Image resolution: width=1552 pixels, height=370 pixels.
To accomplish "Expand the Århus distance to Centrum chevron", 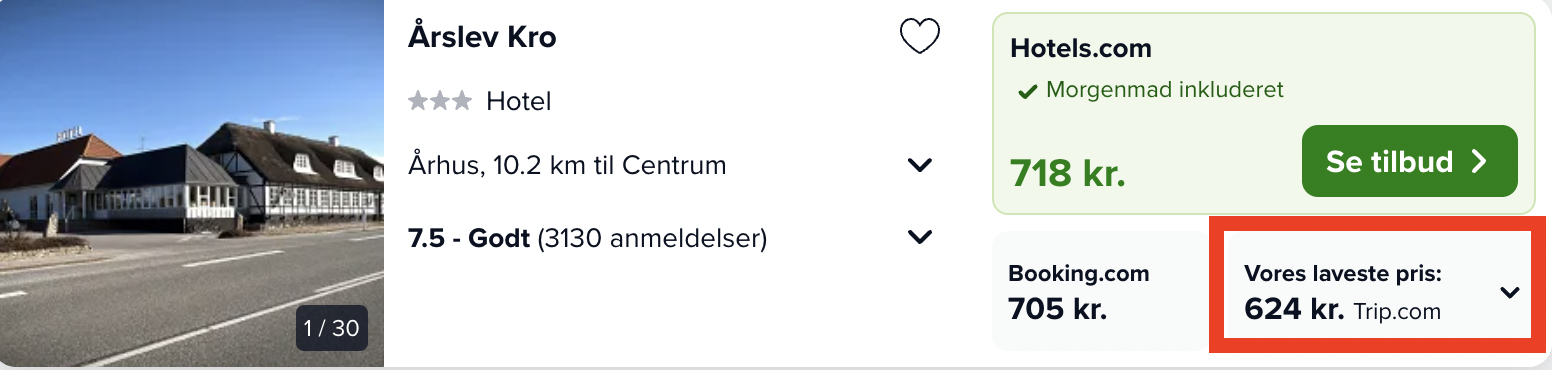I will click(x=920, y=165).
